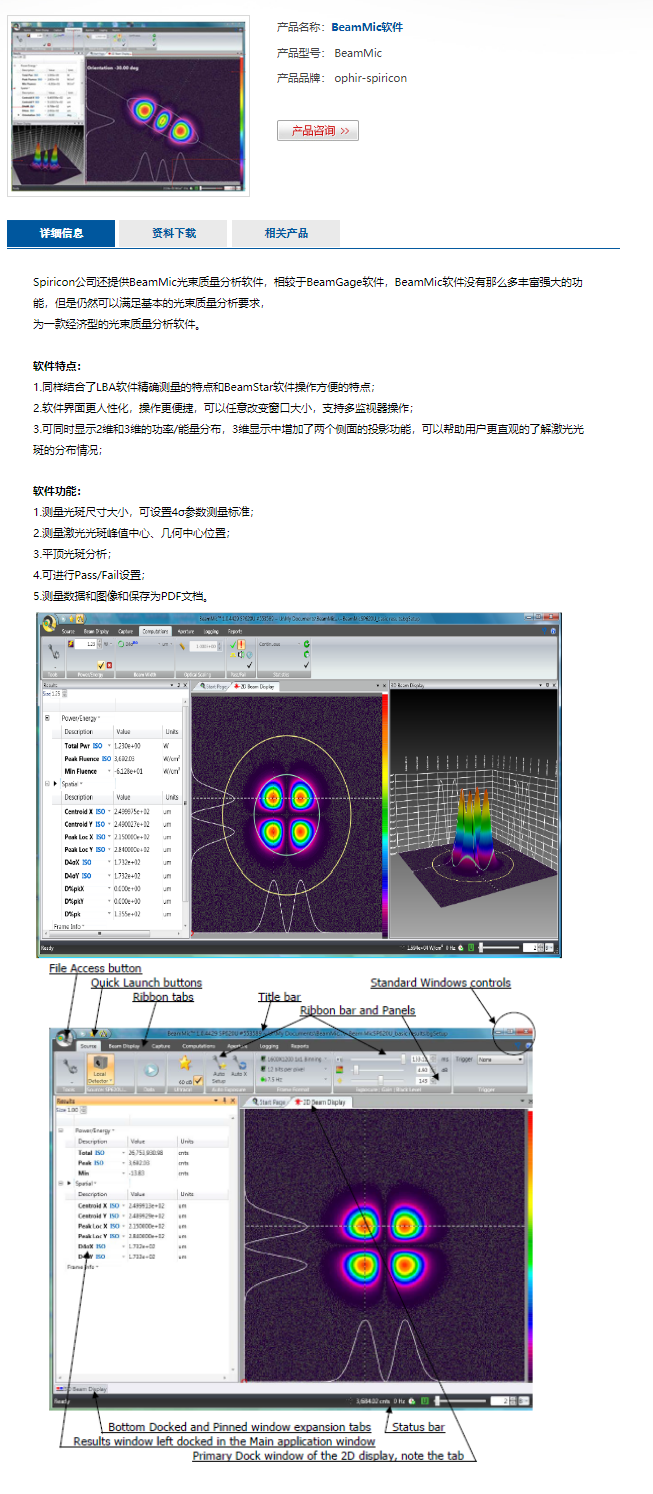Click the Data play icon in annotated screenshot
653x1494 pixels.
151,1070
